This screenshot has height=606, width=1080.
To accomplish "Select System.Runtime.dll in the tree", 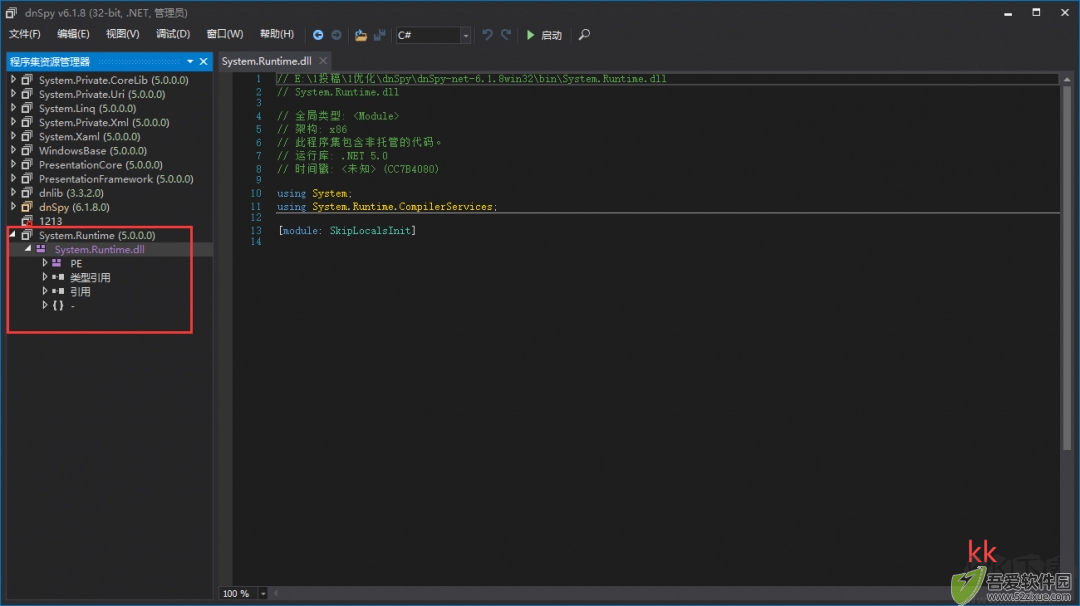I will coord(99,249).
